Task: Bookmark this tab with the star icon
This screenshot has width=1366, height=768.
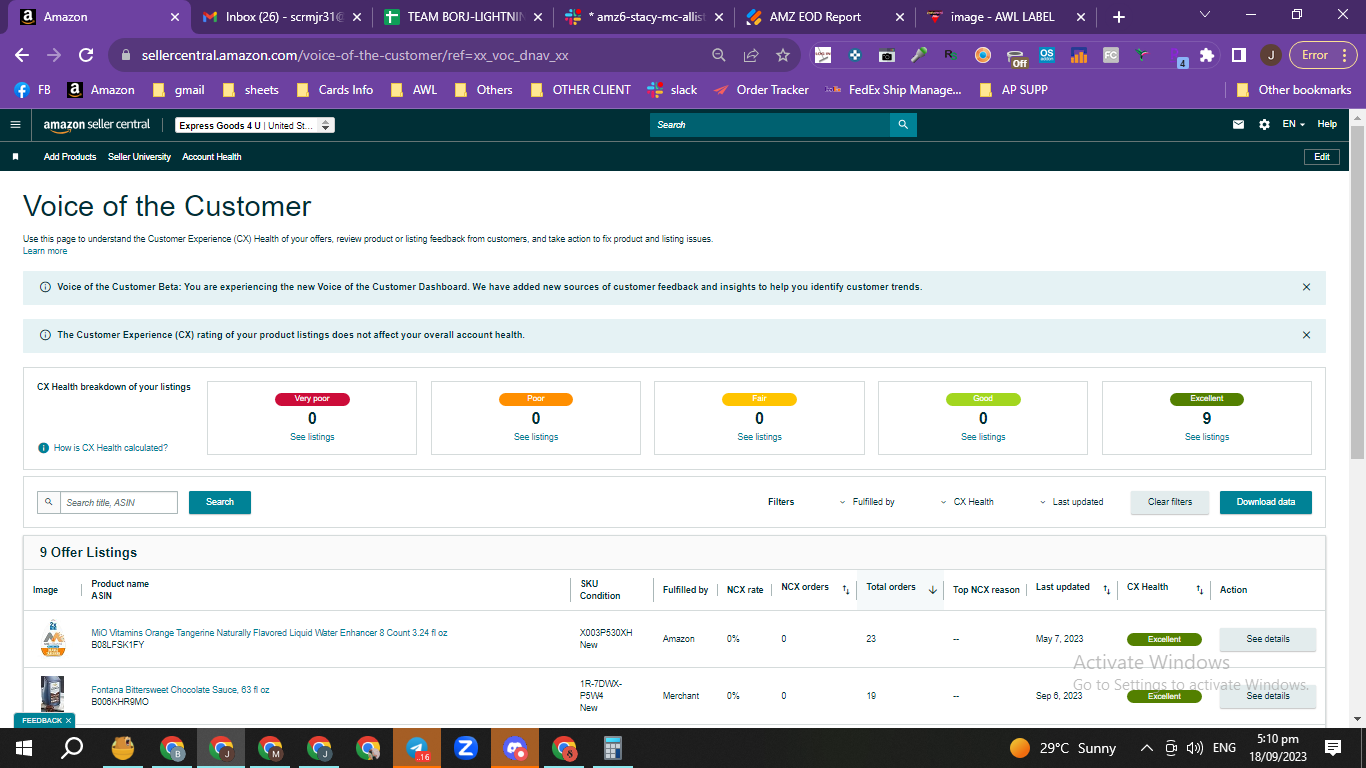Action: click(783, 55)
